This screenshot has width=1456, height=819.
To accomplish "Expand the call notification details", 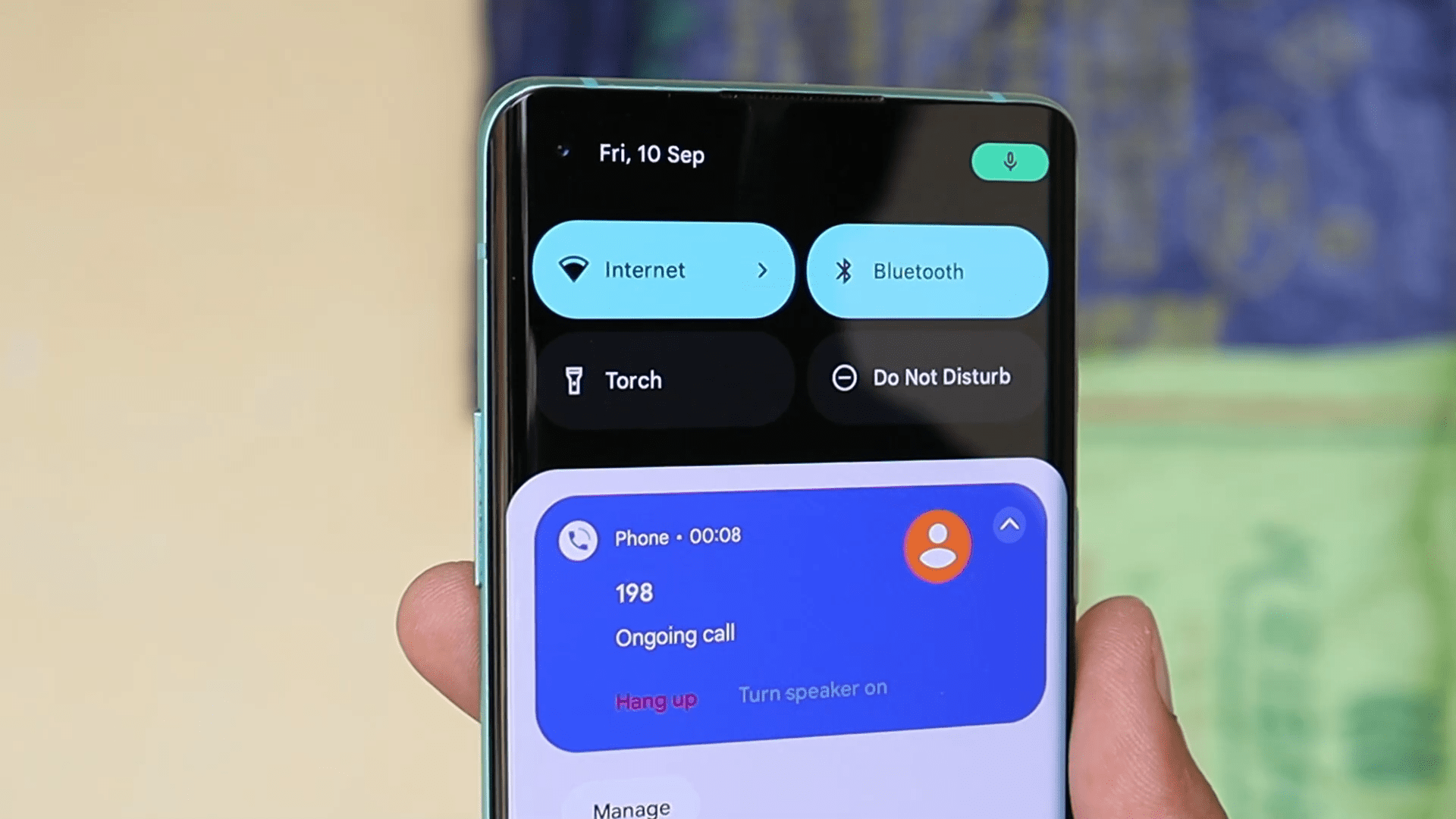I will [1009, 524].
